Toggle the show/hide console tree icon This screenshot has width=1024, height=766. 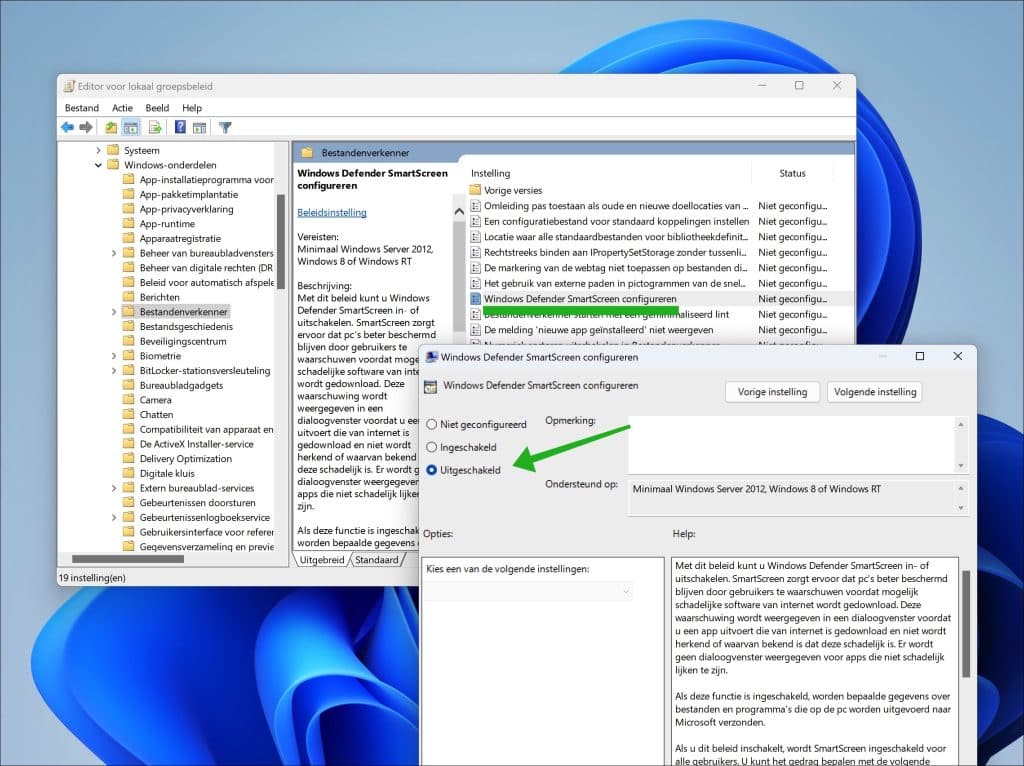[131, 126]
